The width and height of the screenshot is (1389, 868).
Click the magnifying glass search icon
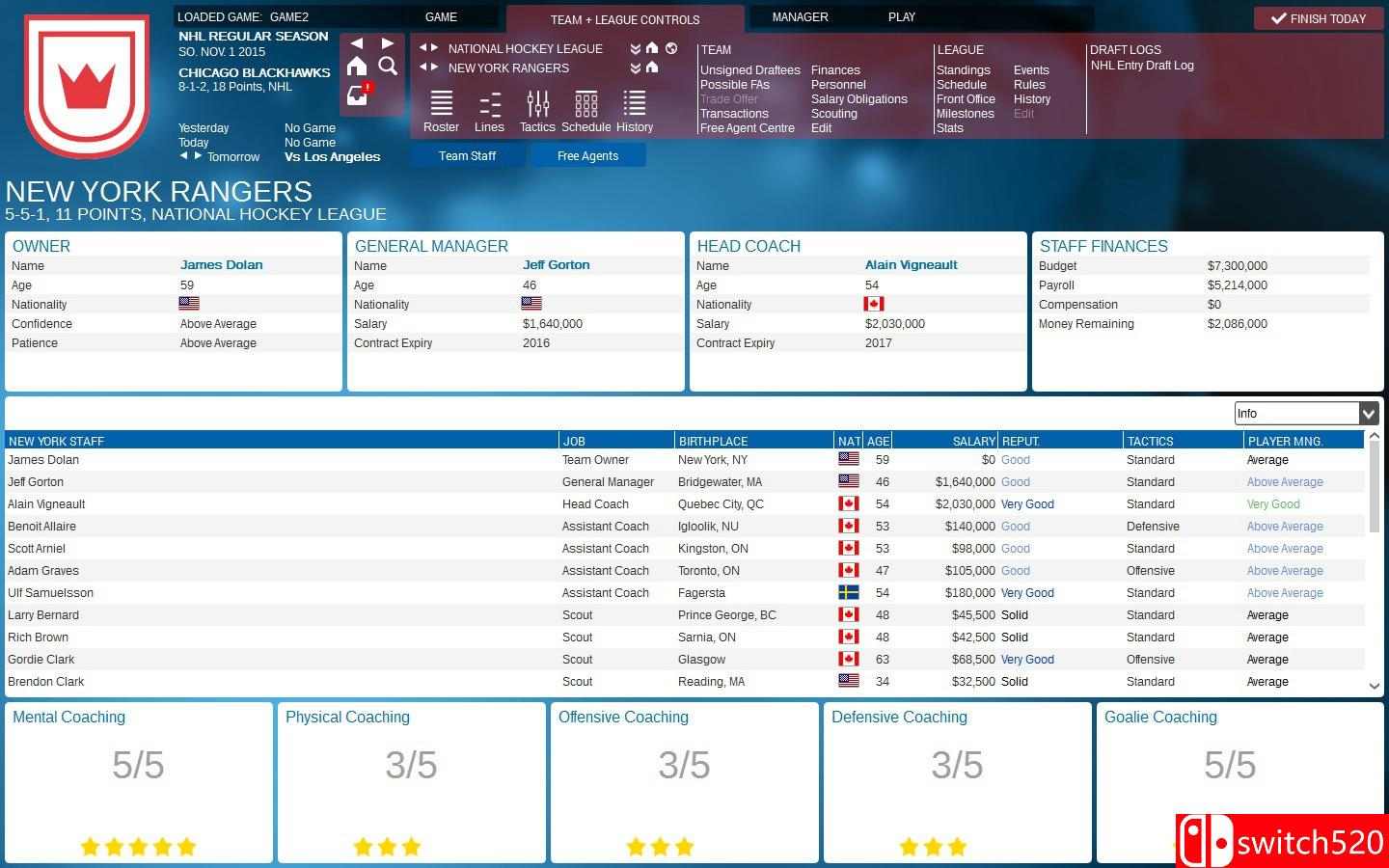click(x=388, y=66)
